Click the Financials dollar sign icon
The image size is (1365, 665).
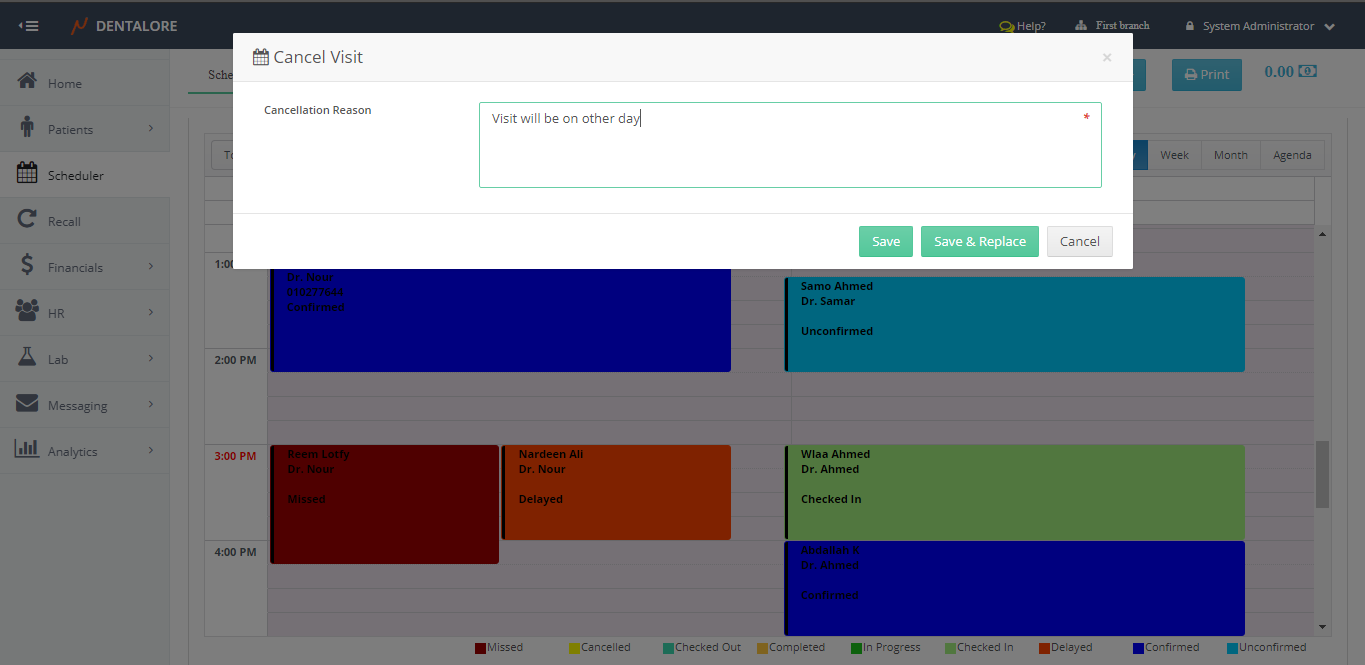(27, 266)
